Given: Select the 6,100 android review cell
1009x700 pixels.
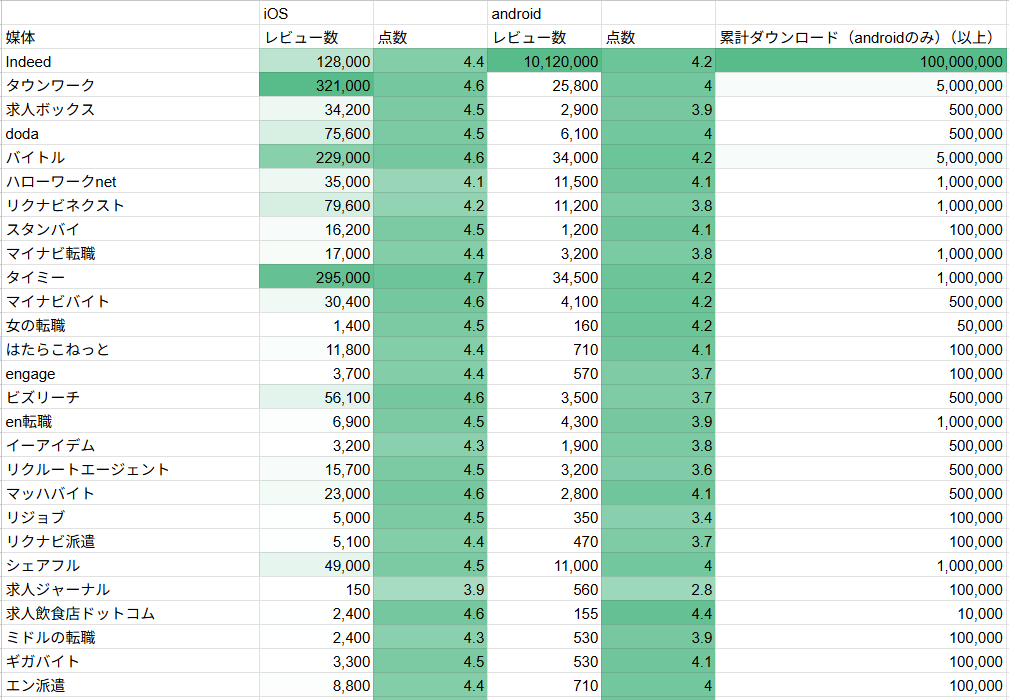Looking at the screenshot, I should point(544,134).
